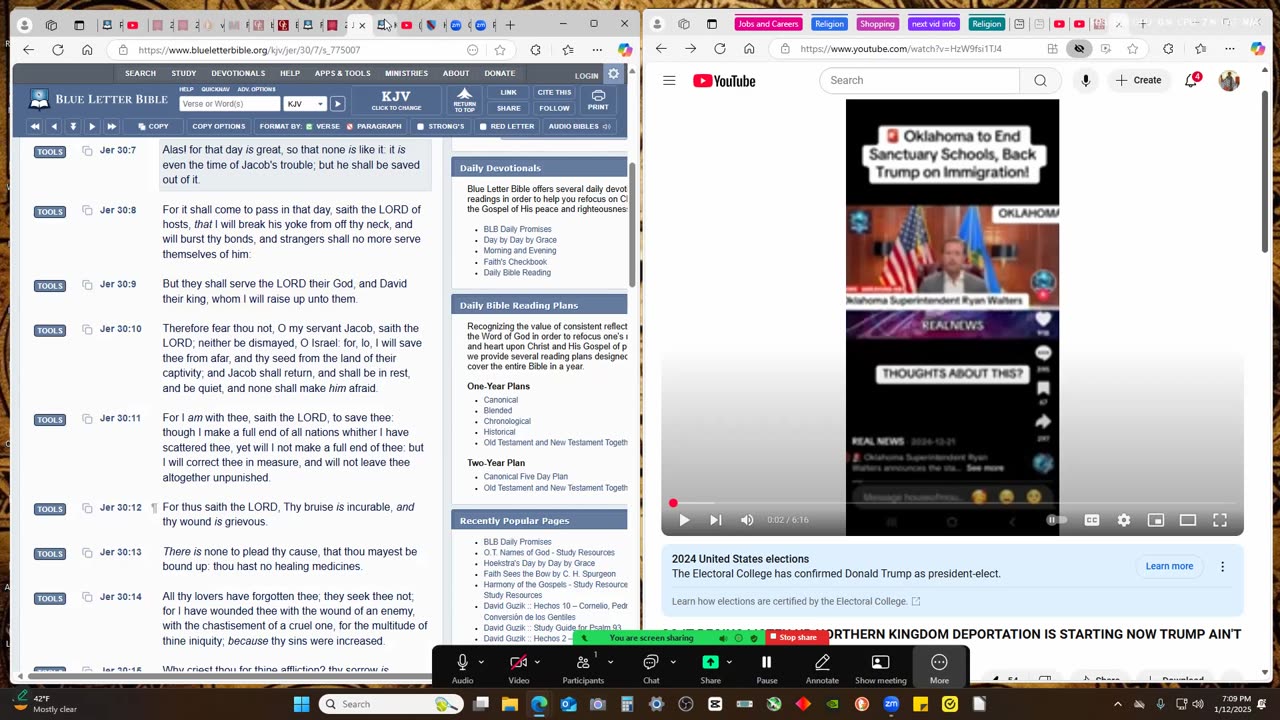Image resolution: width=1280 pixels, height=720 pixels.
Task: Skip to next YouTube video
Action: (716, 520)
